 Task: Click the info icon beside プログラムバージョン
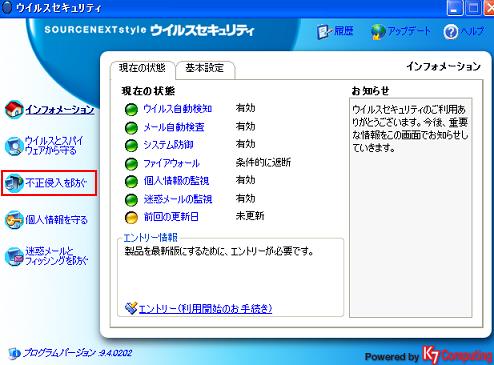click(14, 353)
